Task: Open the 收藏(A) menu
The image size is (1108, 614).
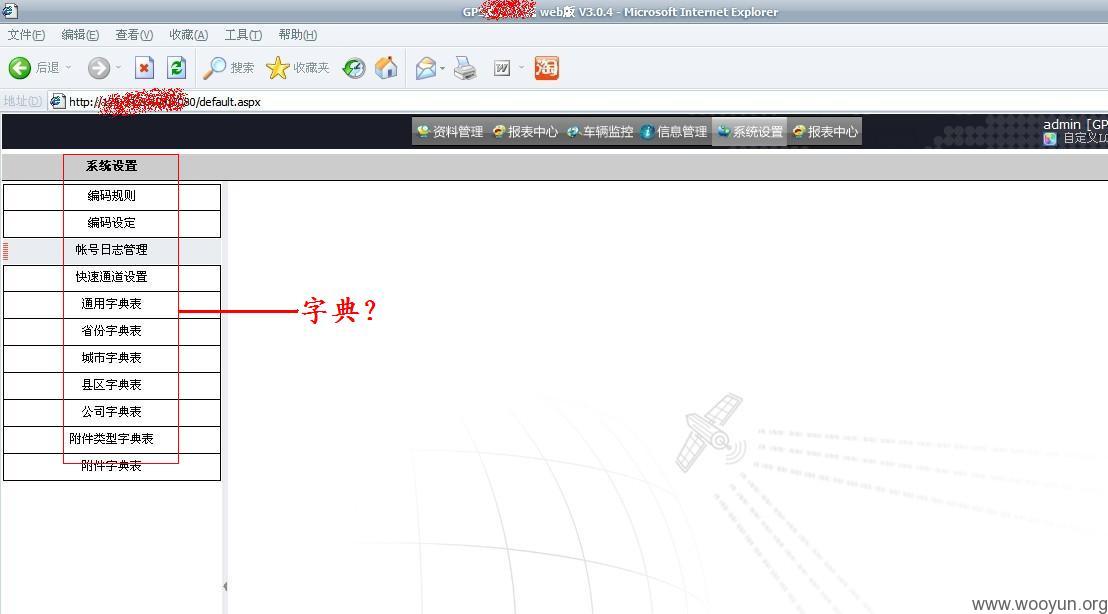Action: [189, 35]
